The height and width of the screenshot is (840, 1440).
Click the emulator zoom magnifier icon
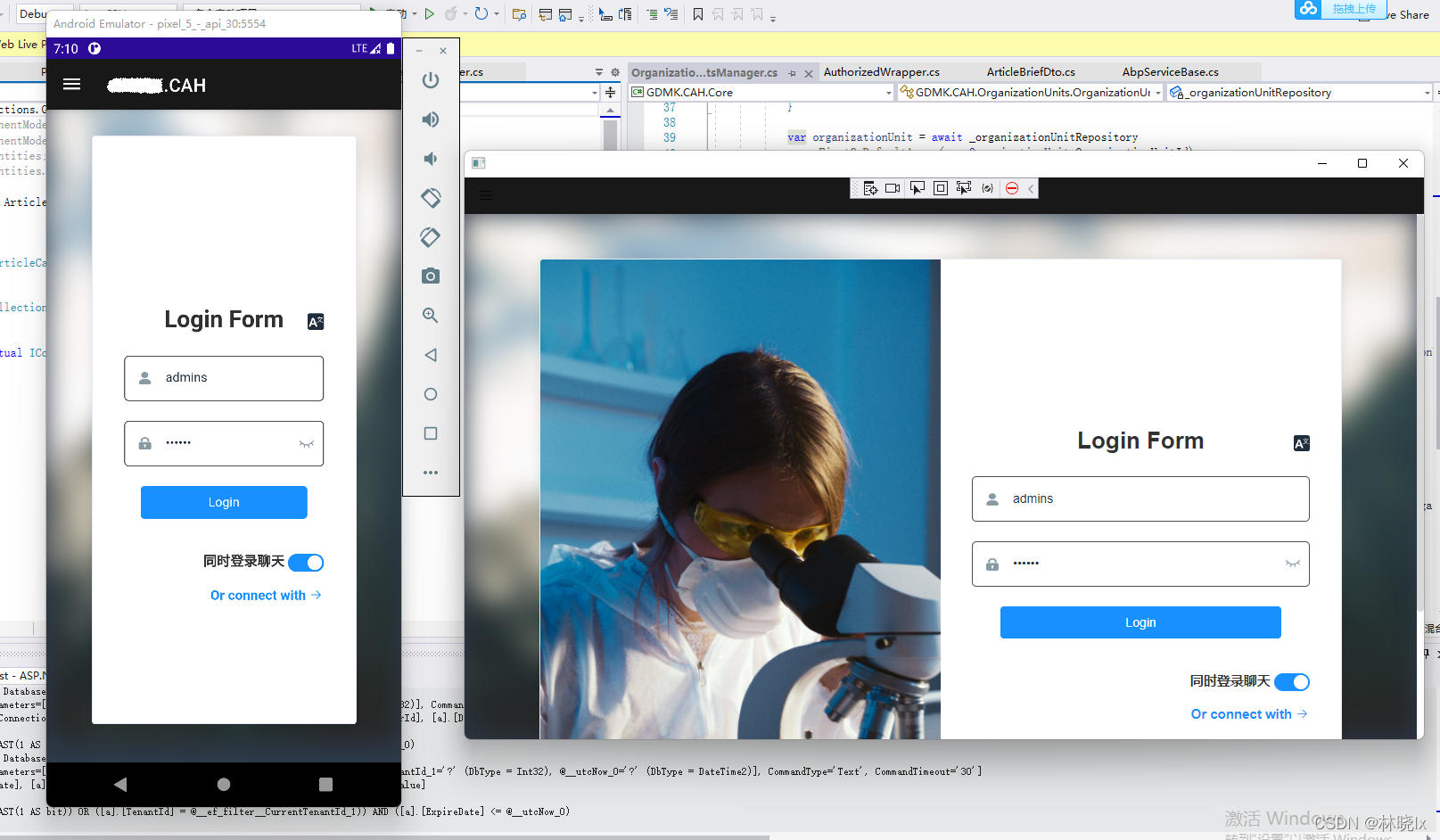[x=431, y=316]
